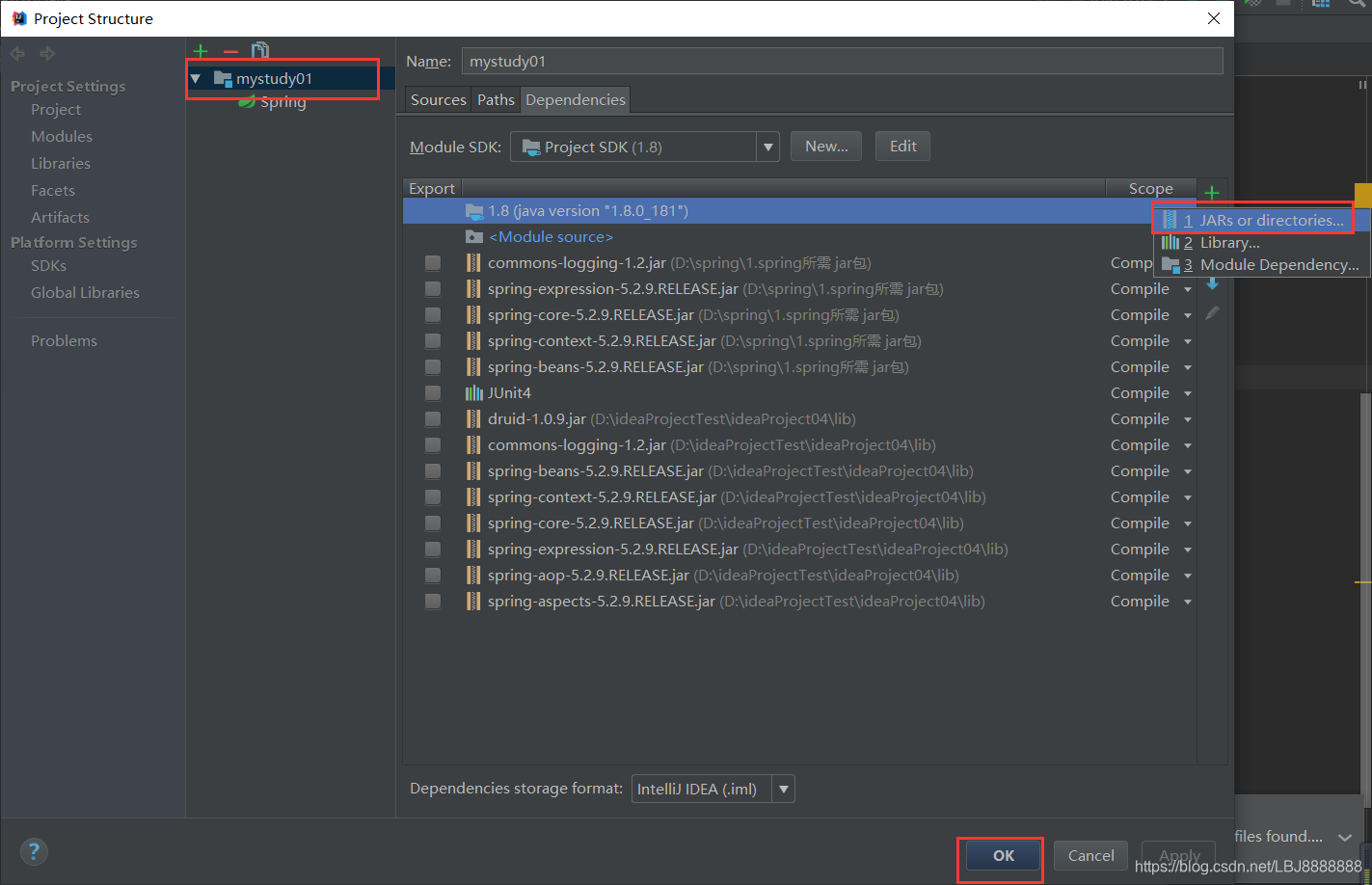Open scope dropdown for JUnit4

[x=1188, y=393]
